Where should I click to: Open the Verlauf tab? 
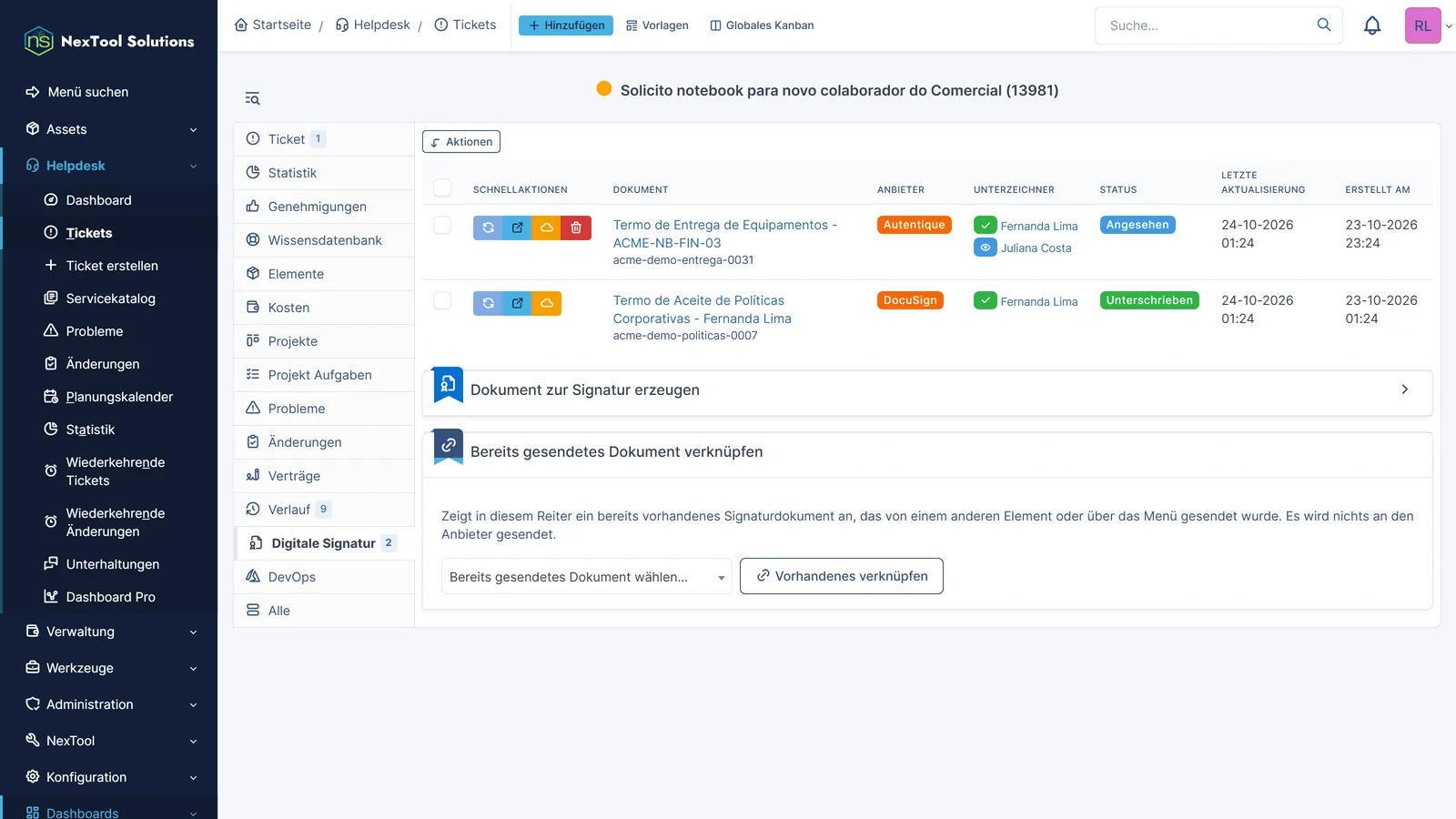point(324,510)
